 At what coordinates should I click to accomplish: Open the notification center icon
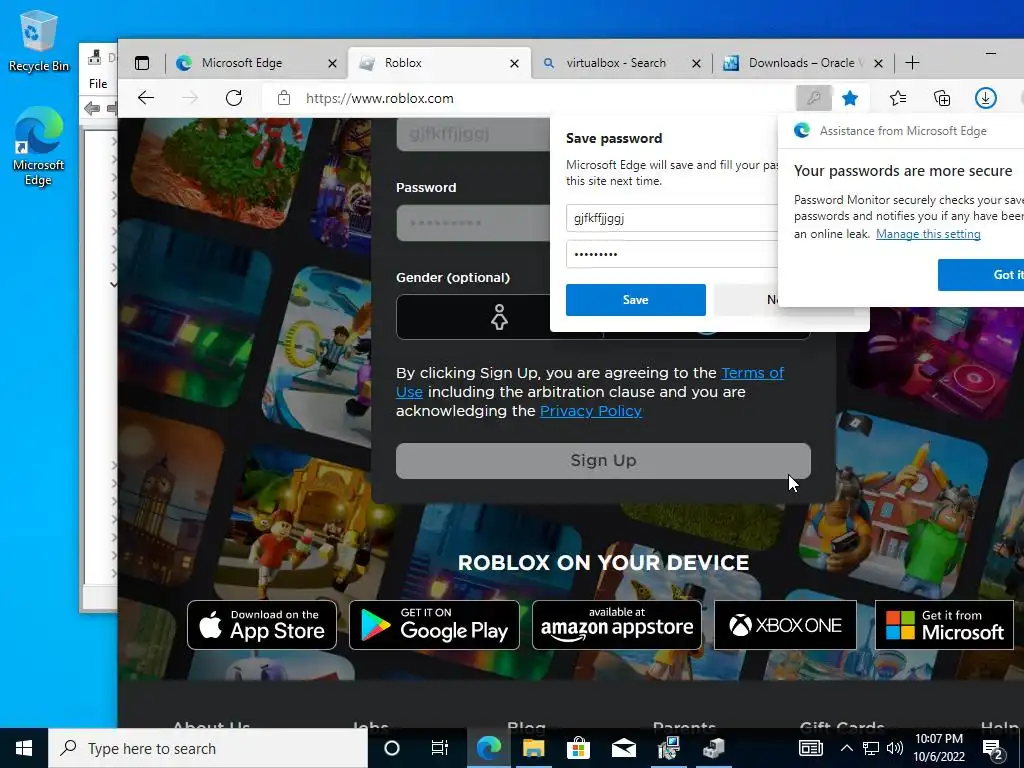993,749
